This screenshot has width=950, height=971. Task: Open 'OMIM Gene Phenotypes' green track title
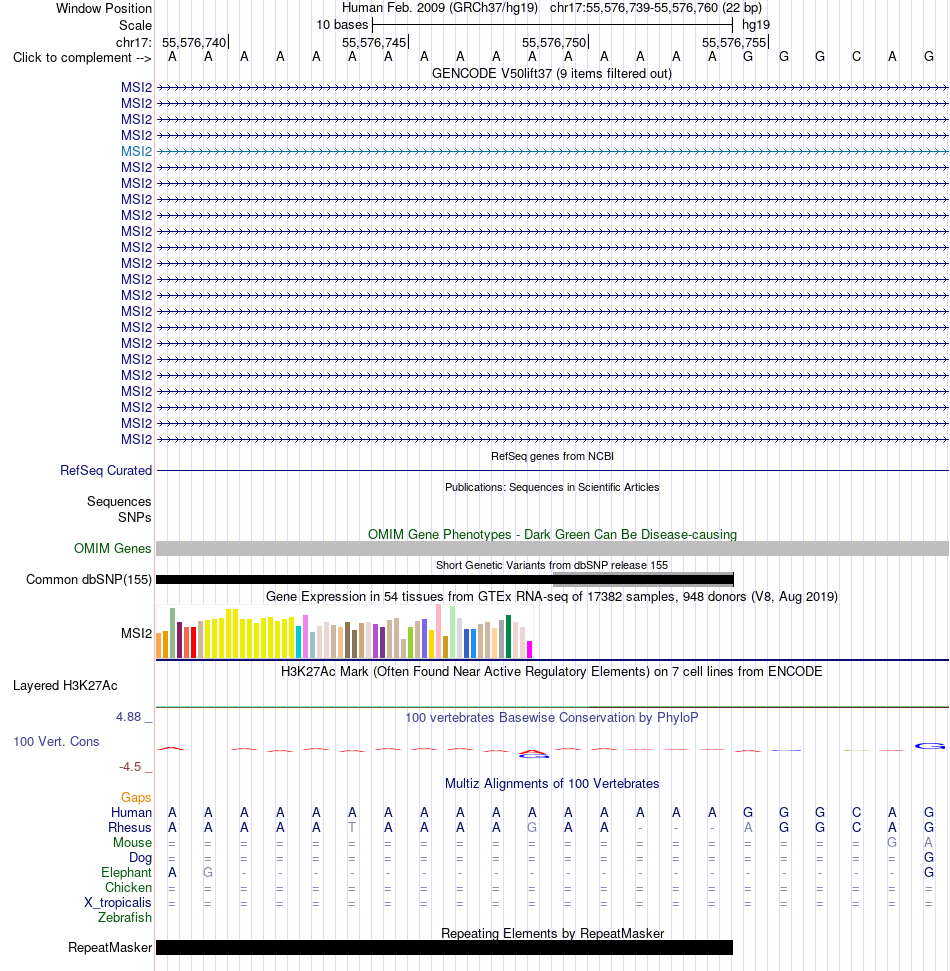pos(552,534)
